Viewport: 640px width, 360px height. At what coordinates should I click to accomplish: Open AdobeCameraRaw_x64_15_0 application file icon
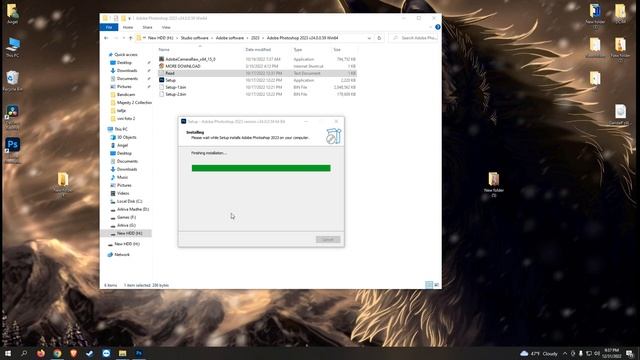[162, 59]
